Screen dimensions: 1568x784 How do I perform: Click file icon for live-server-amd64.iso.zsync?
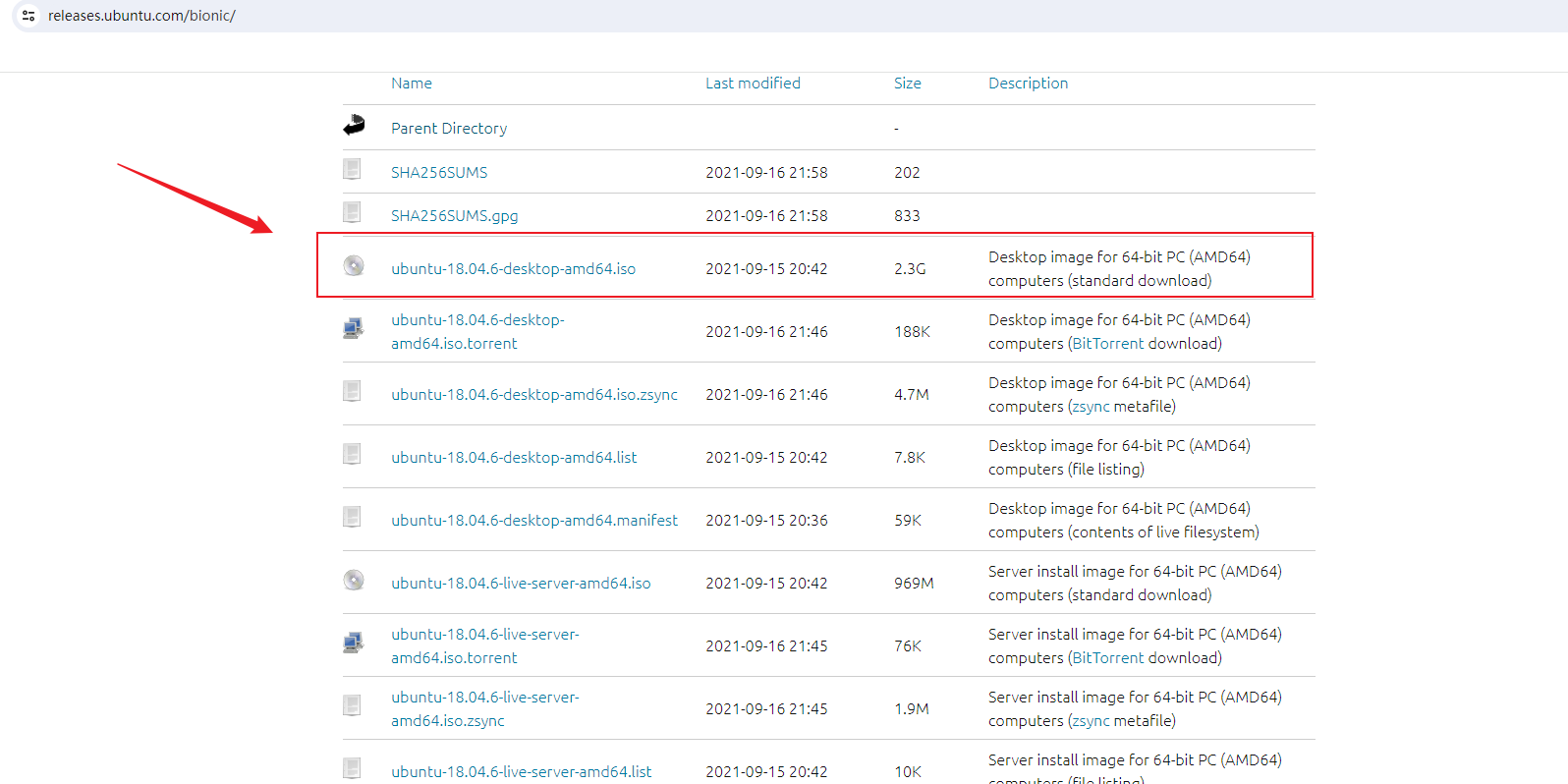(352, 705)
